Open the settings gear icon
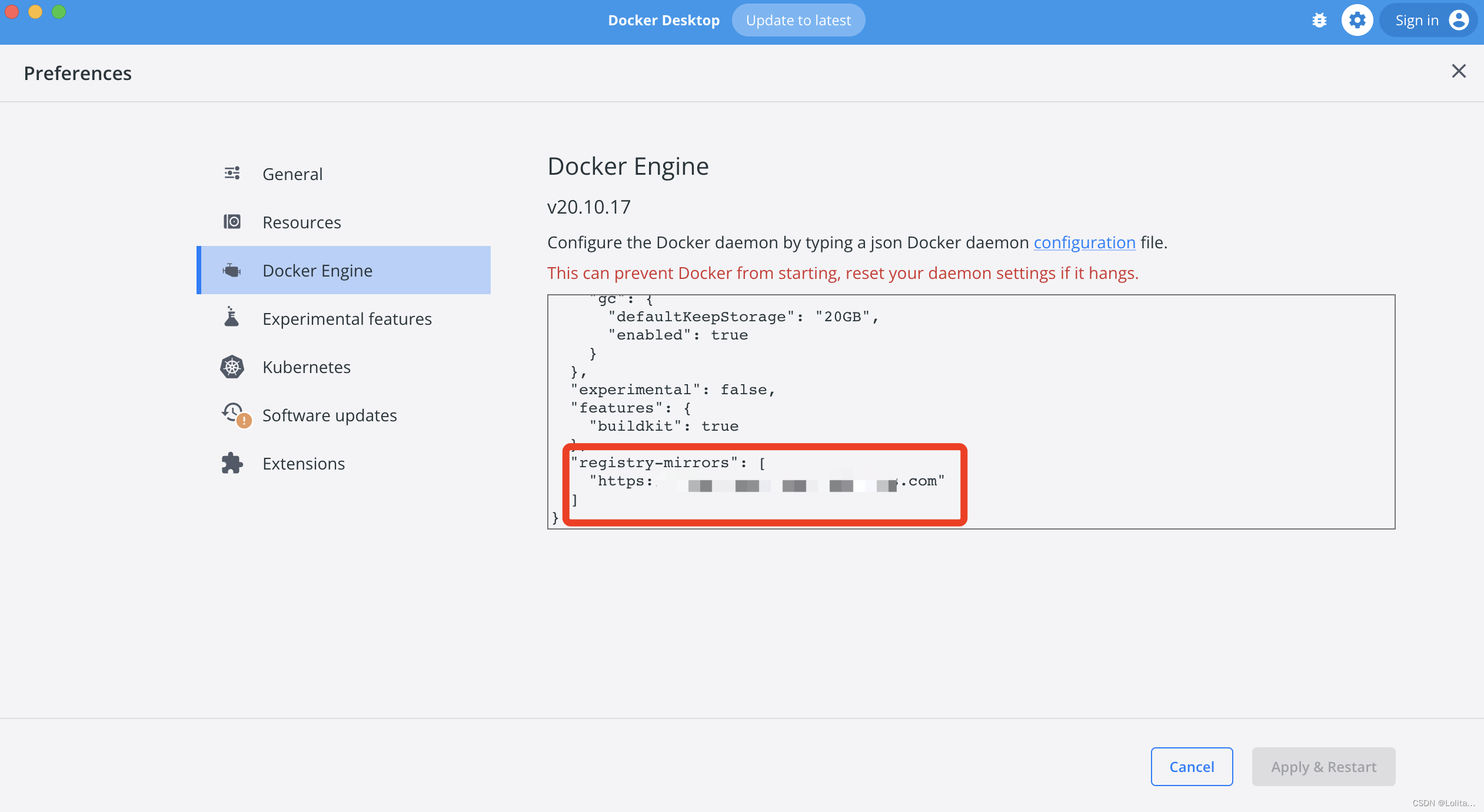This screenshot has height=812, width=1484. pyautogui.click(x=1357, y=21)
